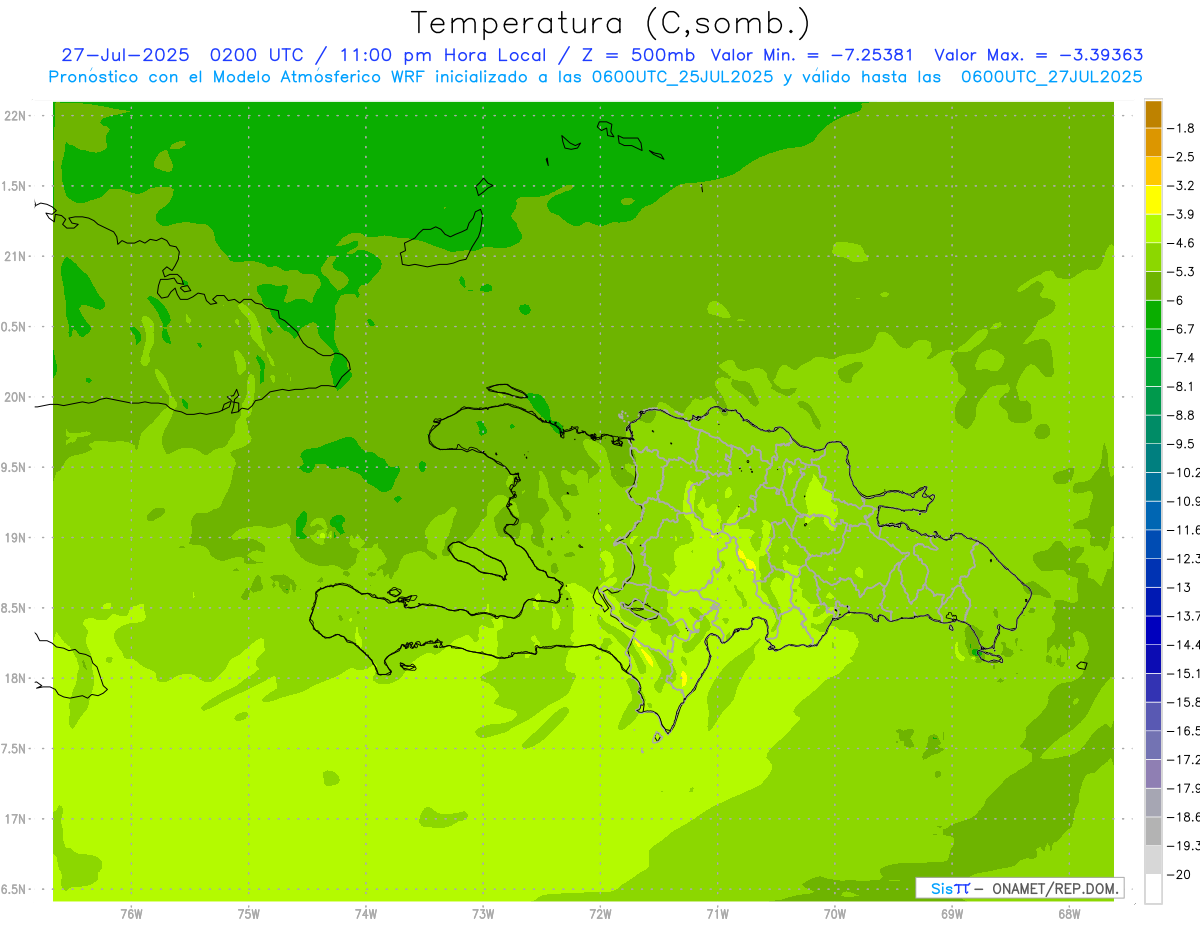Click the green swatch between -6 and -6.7
Image resolution: width=1200 pixels, height=927 pixels.
coord(1153,314)
